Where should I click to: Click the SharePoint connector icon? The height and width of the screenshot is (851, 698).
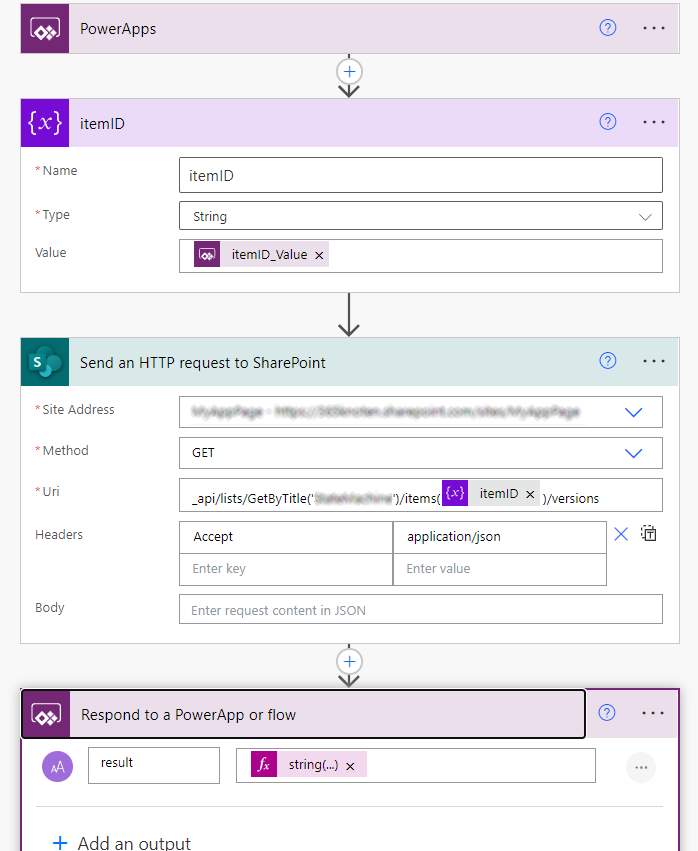(x=45, y=362)
